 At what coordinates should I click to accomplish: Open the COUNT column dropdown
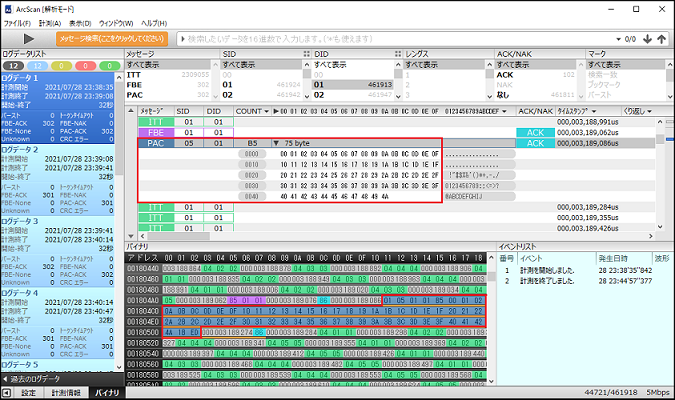(267, 112)
